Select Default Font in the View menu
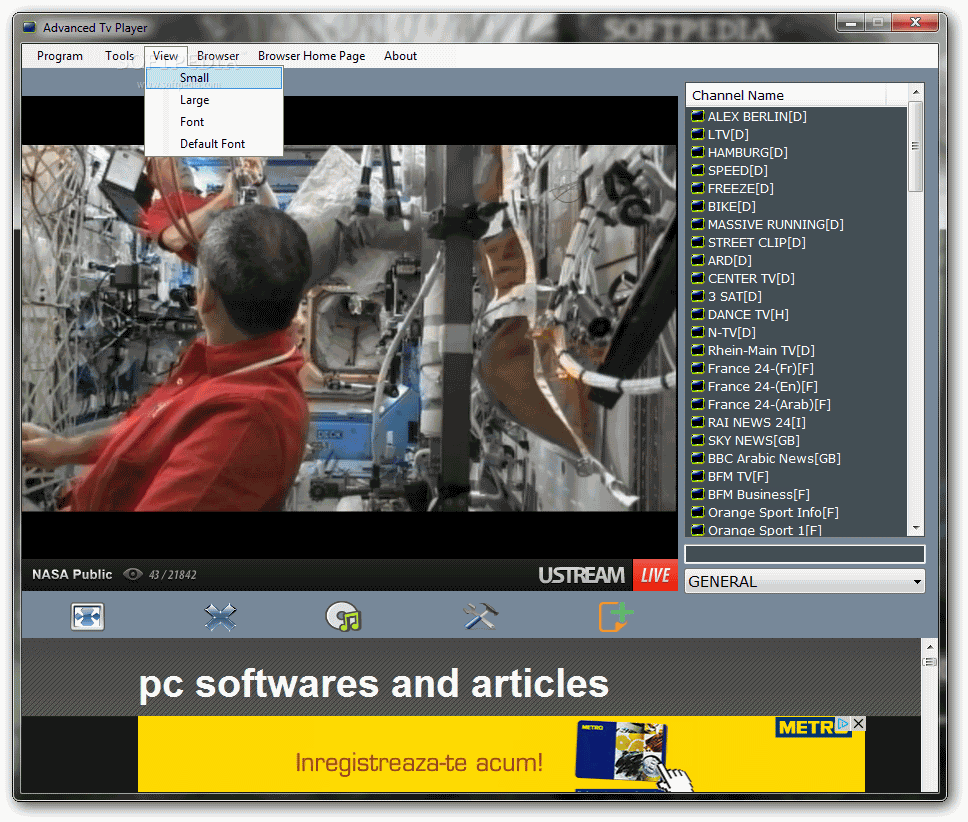 (214, 144)
